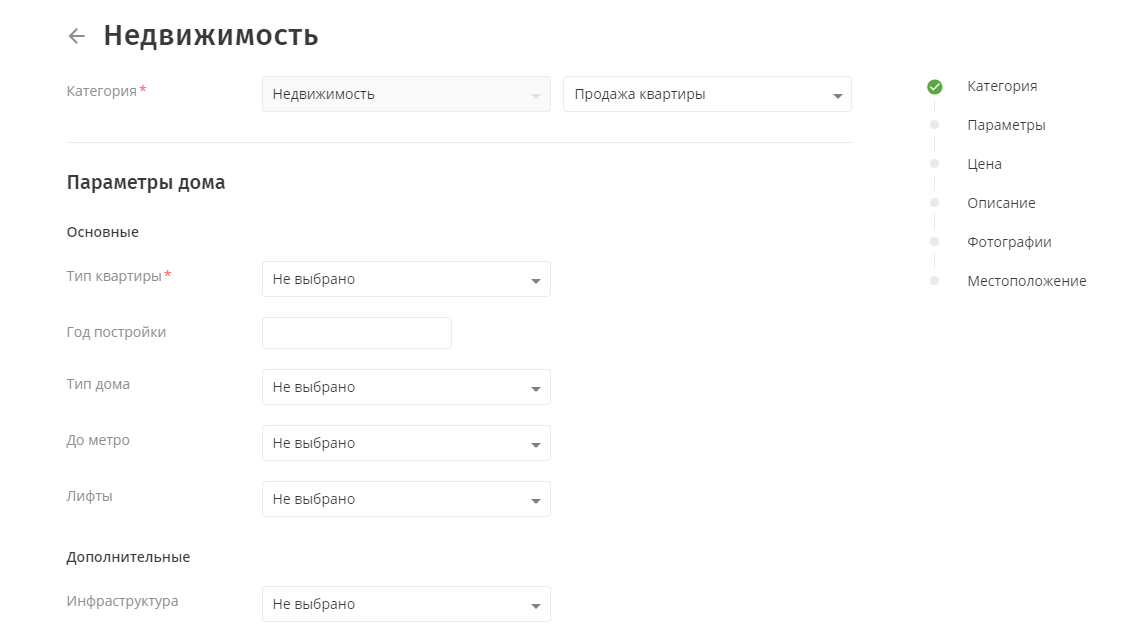The image size is (1138, 637).
Task: Open the Тип дома dropdown
Action: pyautogui.click(x=405, y=387)
